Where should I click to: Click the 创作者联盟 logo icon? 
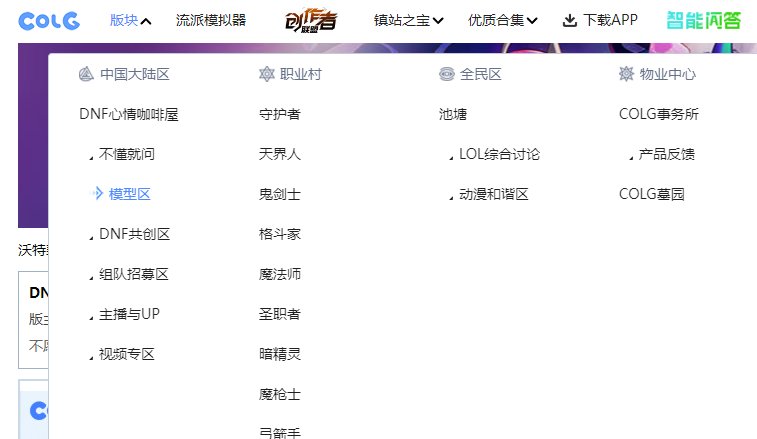309,20
